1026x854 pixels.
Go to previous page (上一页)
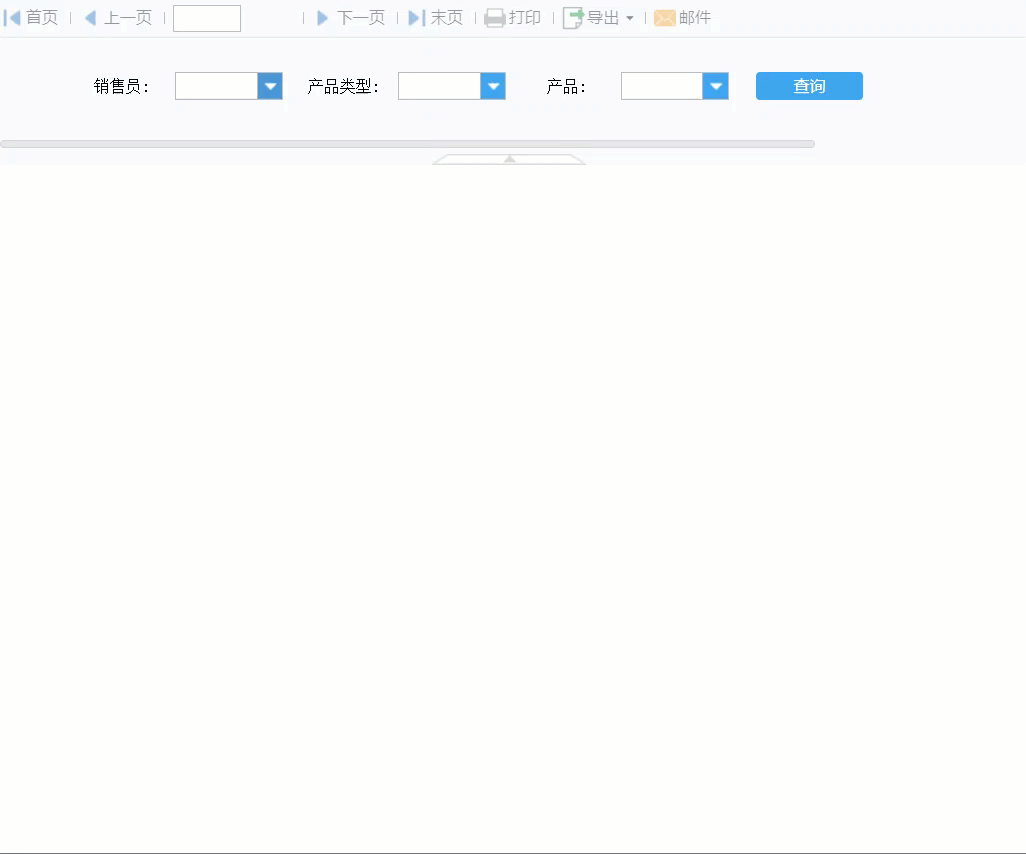tap(118, 18)
